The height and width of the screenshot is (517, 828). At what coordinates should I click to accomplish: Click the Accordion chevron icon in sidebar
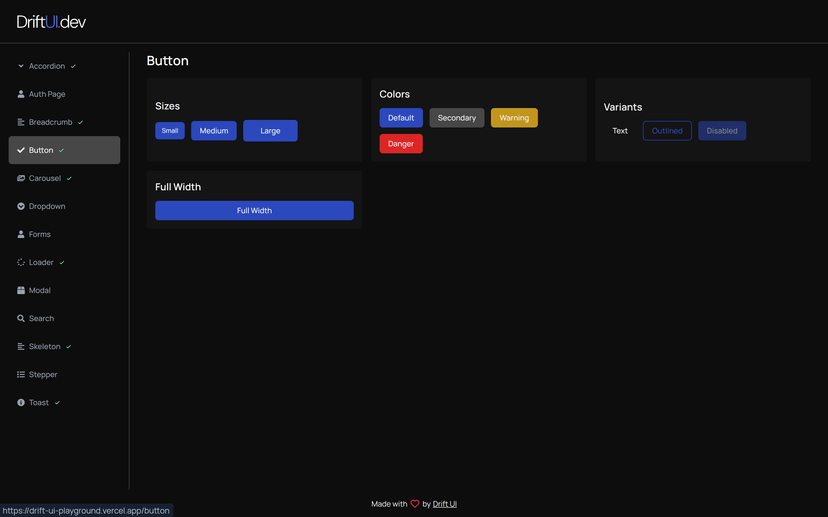coord(21,66)
